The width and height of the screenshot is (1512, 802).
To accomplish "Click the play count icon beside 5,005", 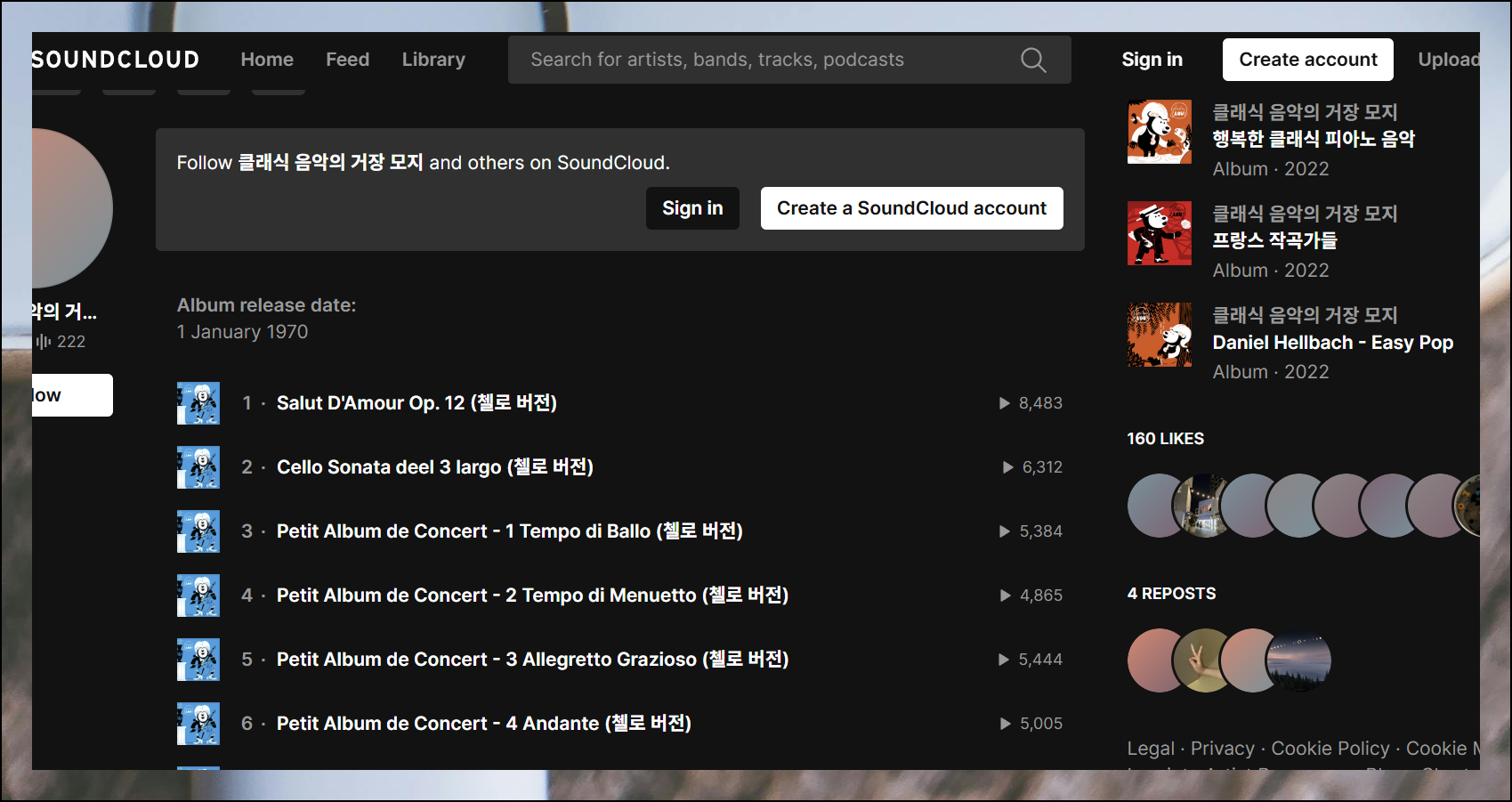I will pos(1006,724).
